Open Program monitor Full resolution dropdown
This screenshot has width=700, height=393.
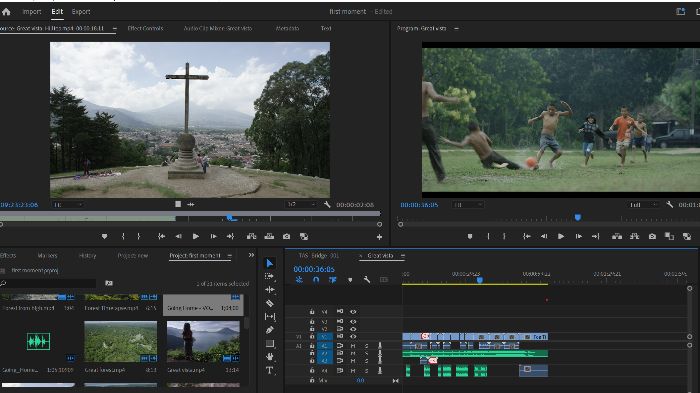pos(643,205)
